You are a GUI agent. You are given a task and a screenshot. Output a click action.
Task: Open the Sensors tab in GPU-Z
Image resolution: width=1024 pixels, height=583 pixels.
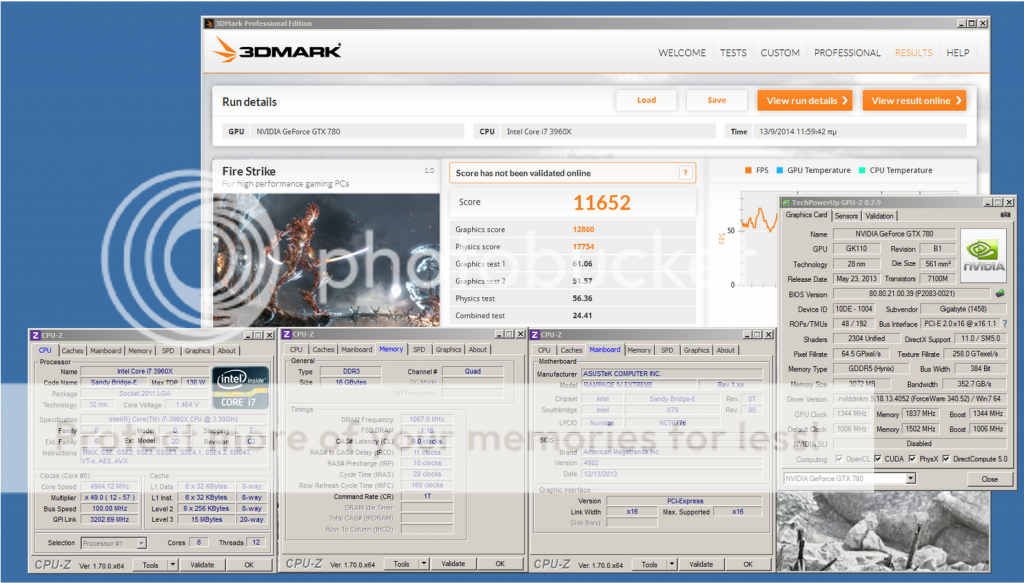846,215
